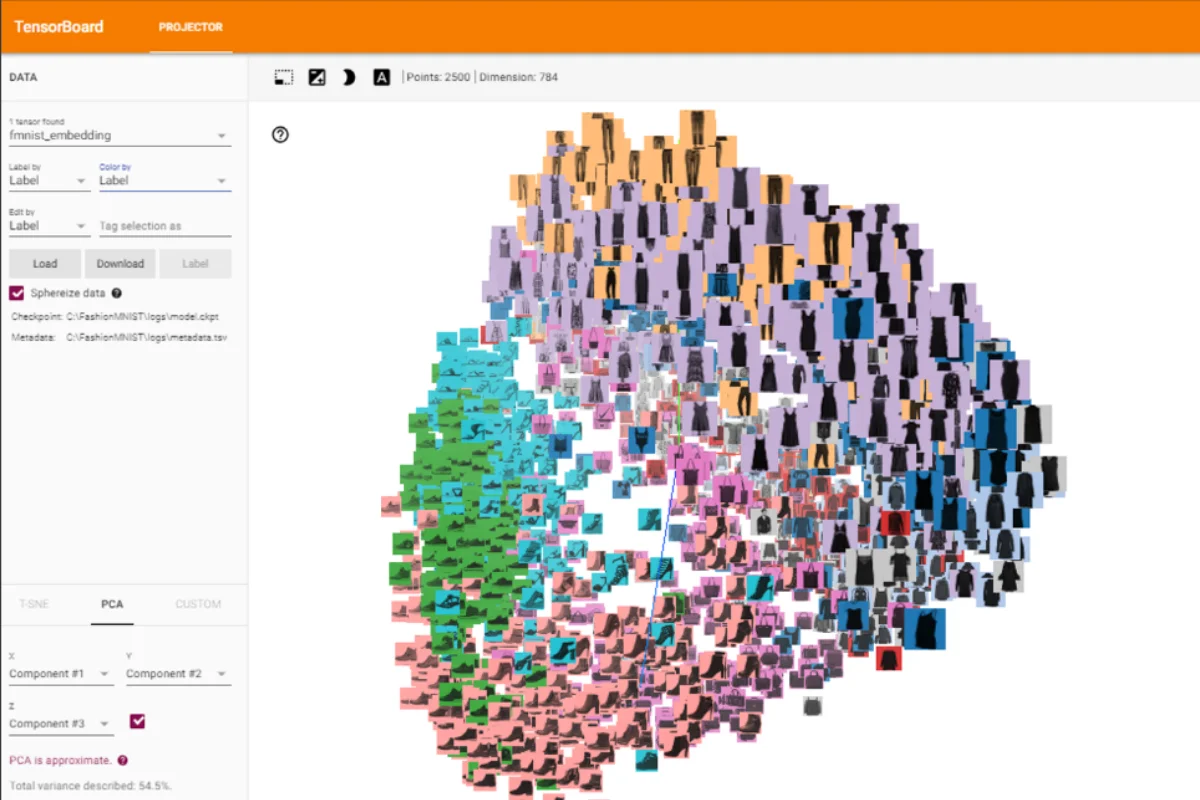This screenshot has width=1200, height=800.
Task: Click the Download button
Action: (120, 263)
